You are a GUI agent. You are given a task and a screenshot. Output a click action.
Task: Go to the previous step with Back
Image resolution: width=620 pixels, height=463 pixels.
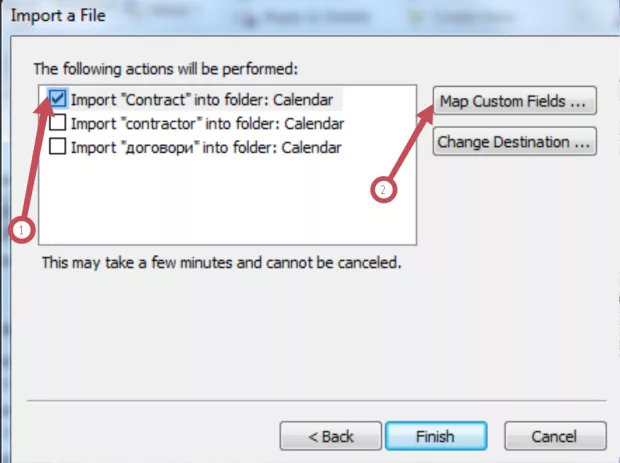click(329, 436)
